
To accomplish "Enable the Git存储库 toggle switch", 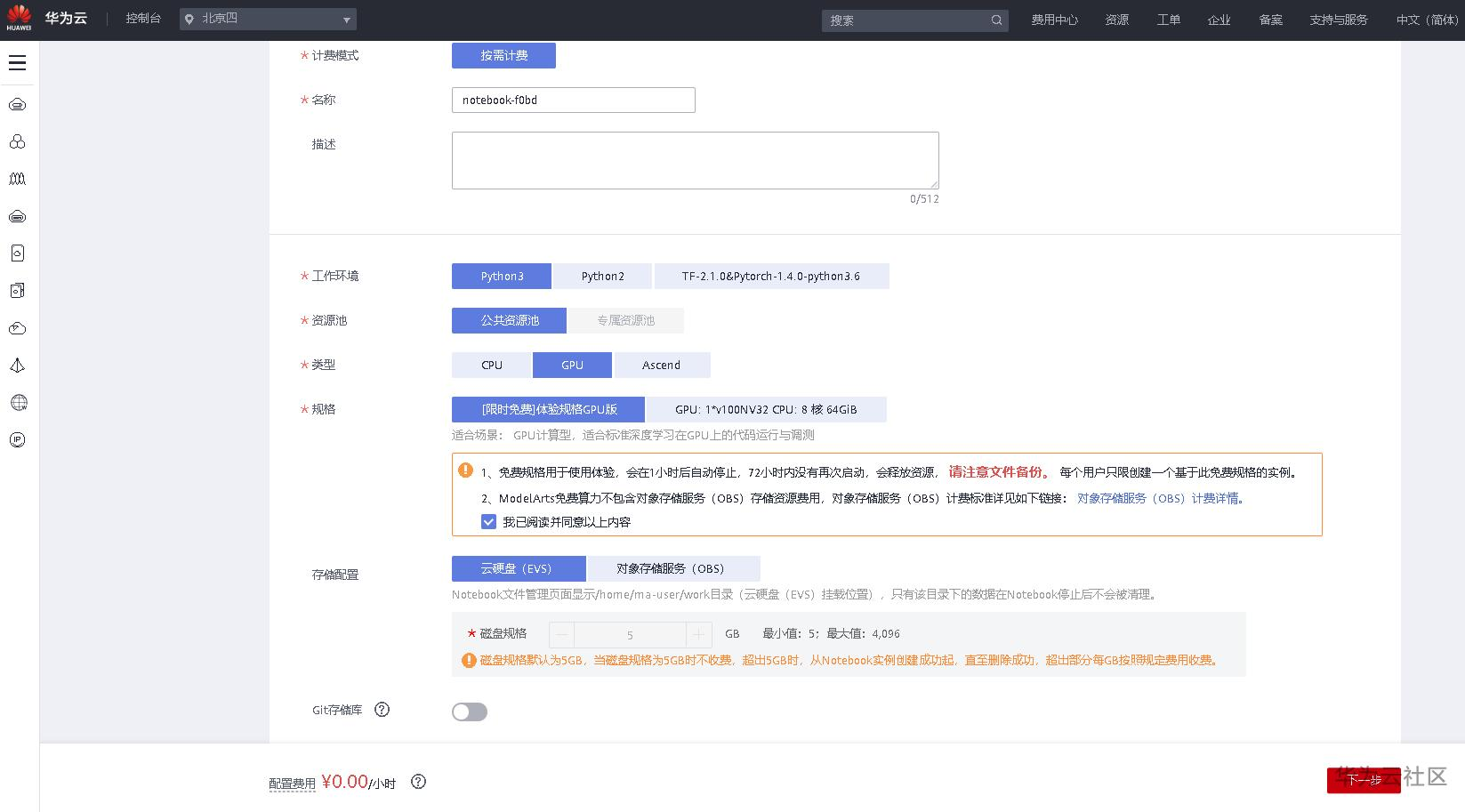I will (x=469, y=712).
